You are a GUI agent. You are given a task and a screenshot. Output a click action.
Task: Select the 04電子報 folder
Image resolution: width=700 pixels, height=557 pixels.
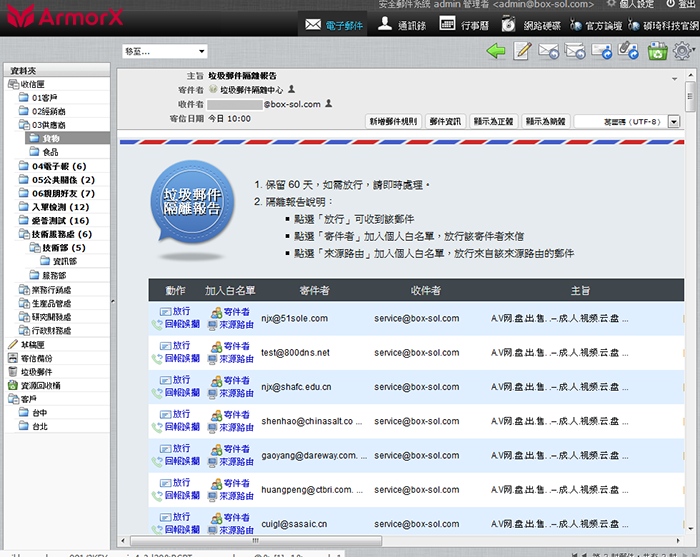pyautogui.click(x=58, y=166)
